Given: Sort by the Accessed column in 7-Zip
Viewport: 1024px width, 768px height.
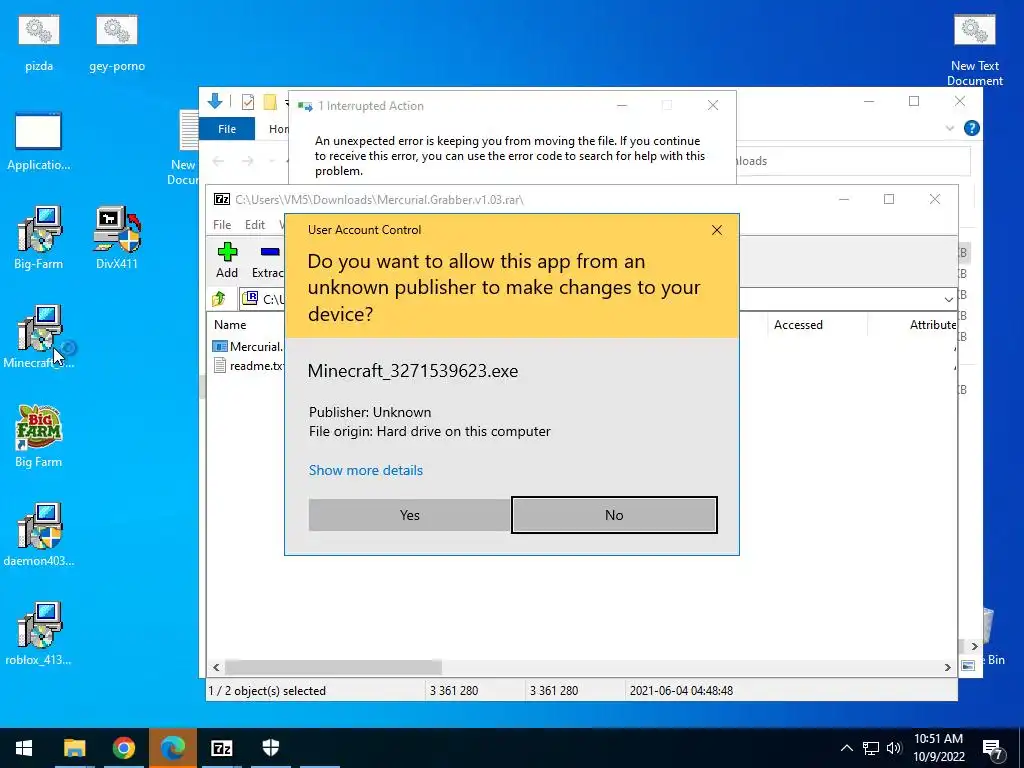Looking at the screenshot, I should [798, 325].
